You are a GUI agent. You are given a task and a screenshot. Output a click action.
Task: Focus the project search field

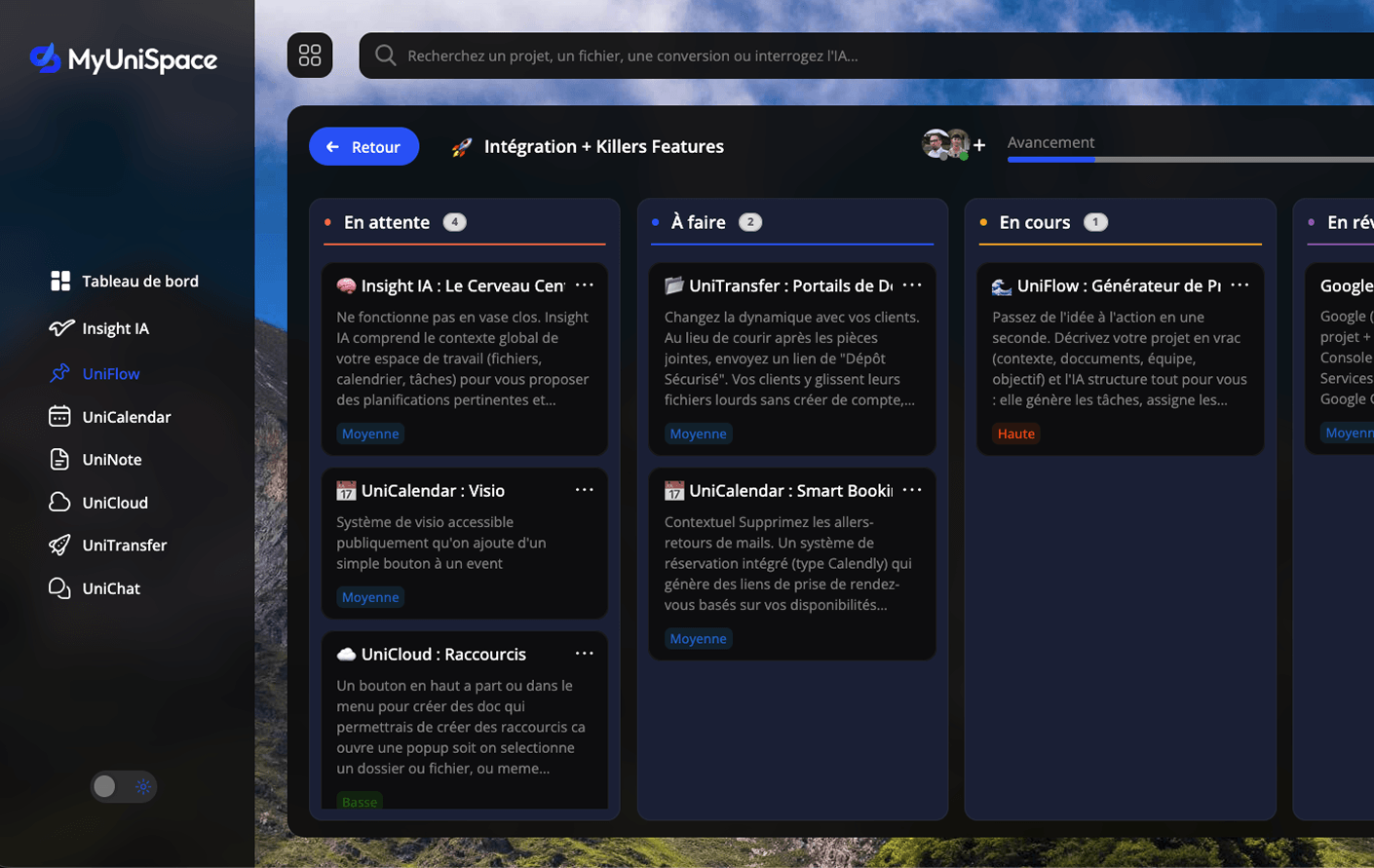866,56
